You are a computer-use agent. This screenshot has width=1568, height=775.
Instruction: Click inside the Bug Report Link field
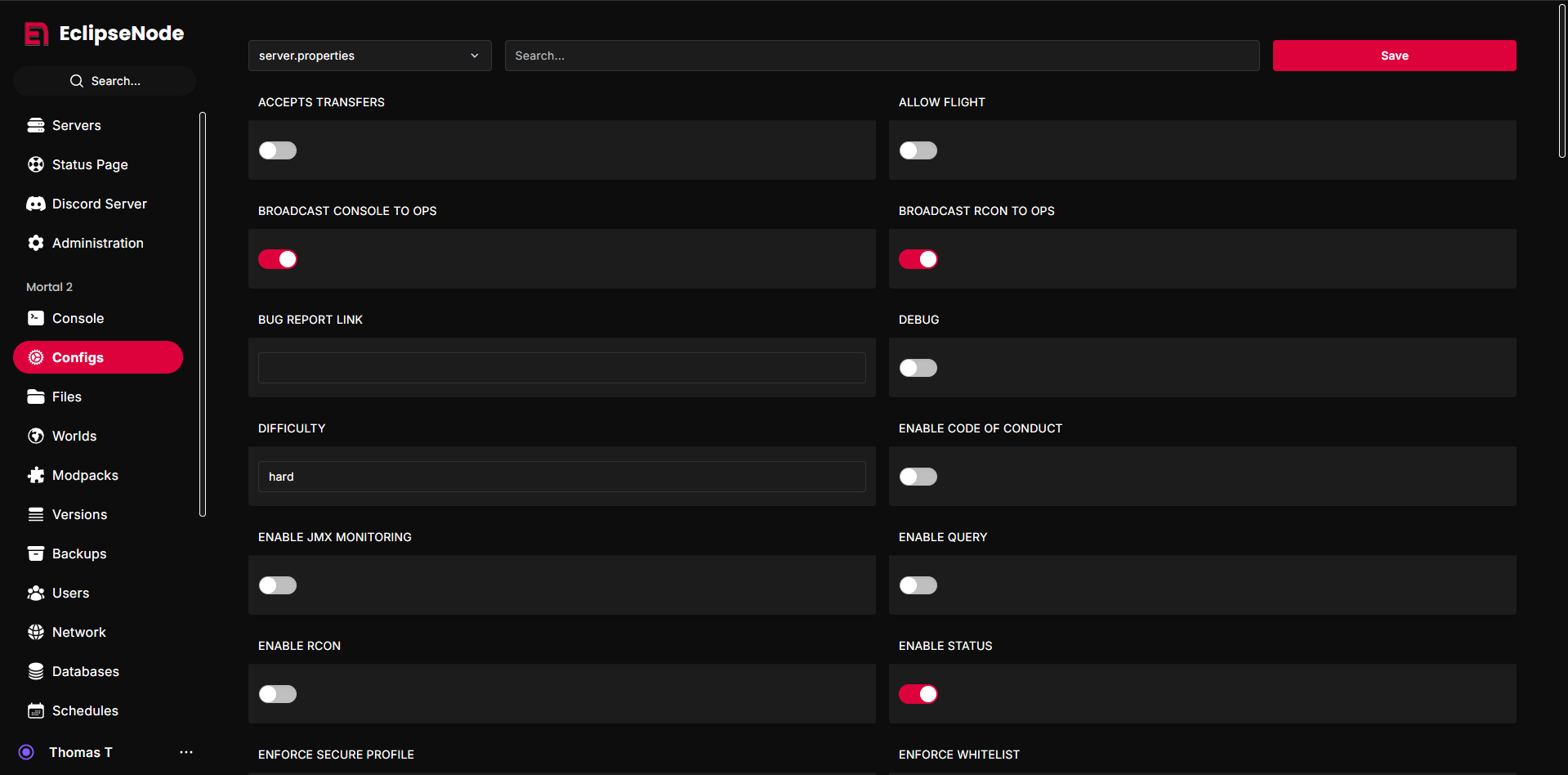(x=561, y=367)
